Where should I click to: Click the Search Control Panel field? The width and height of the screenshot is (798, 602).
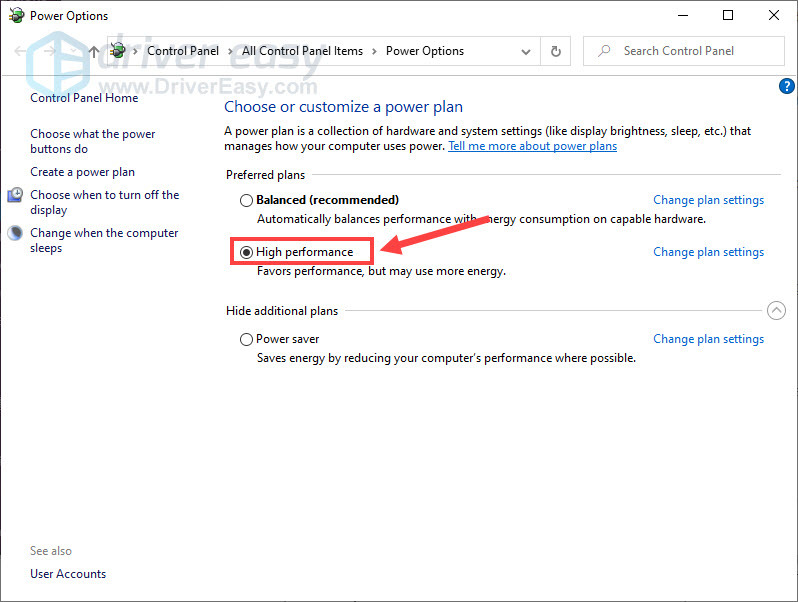pyautogui.click(x=690, y=51)
